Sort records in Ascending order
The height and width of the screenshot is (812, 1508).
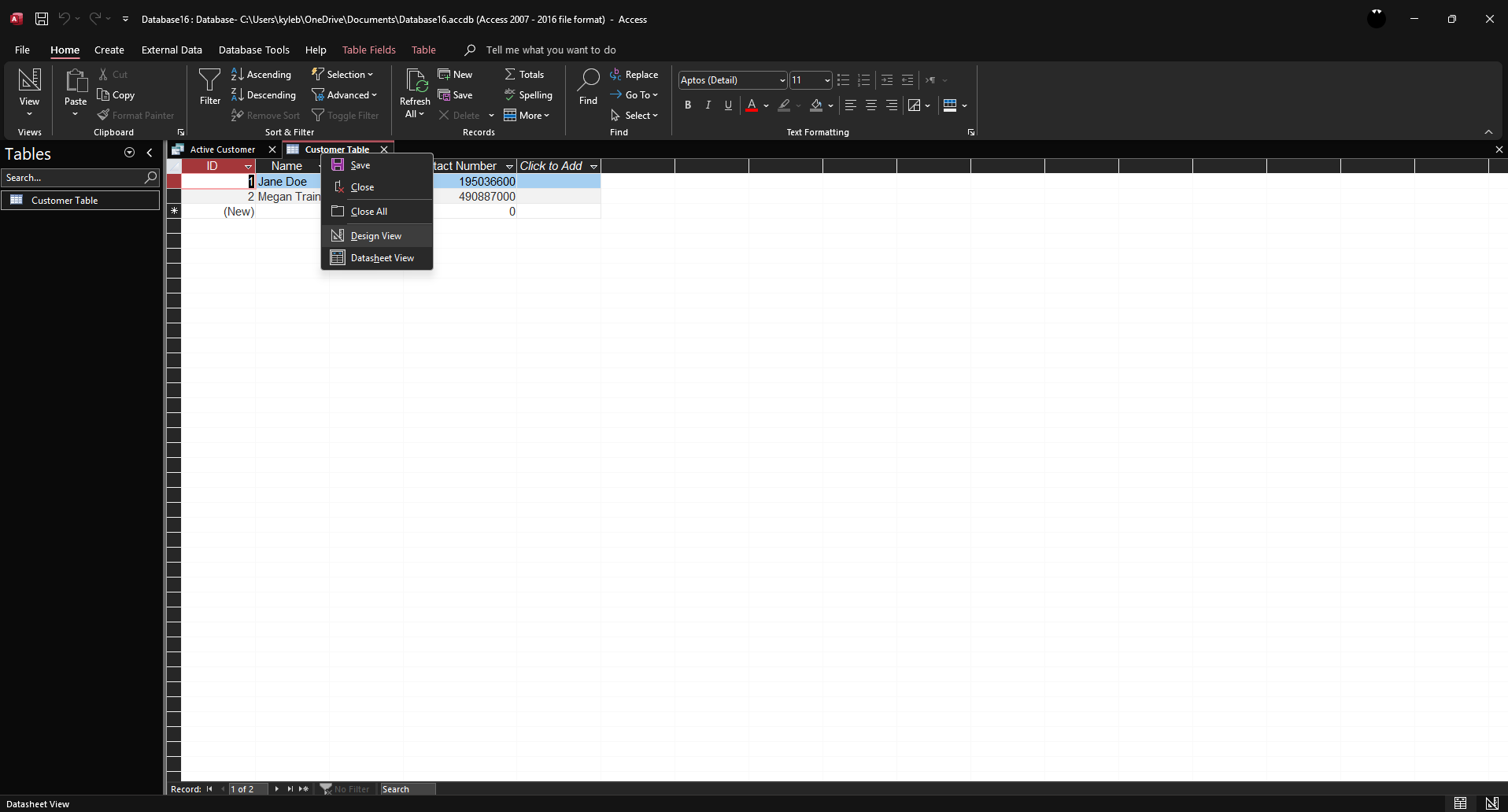[x=261, y=75]
